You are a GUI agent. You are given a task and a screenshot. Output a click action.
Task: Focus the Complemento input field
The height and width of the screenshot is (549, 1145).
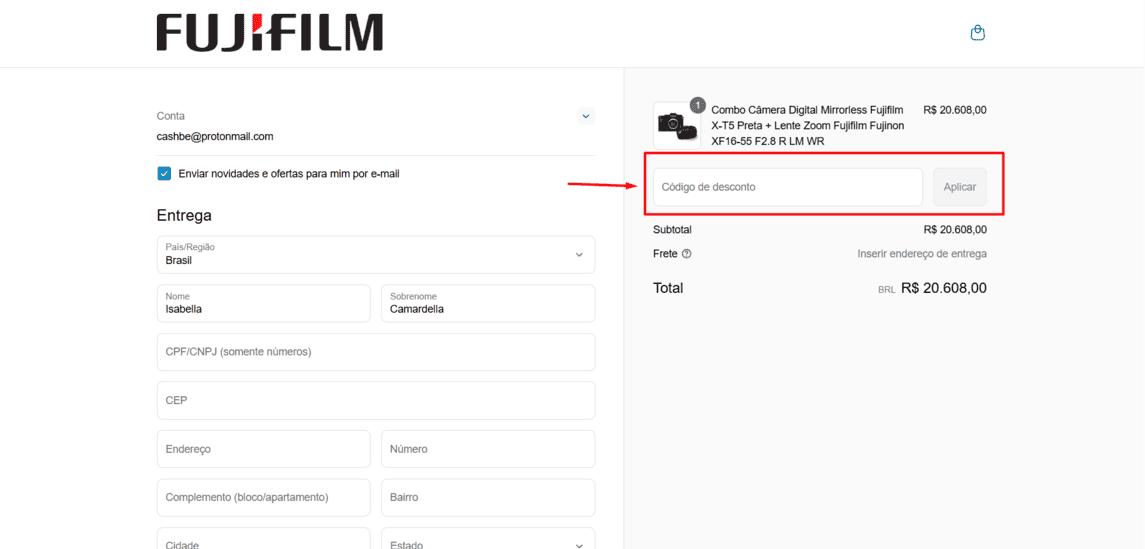click(x=264, y=497)
